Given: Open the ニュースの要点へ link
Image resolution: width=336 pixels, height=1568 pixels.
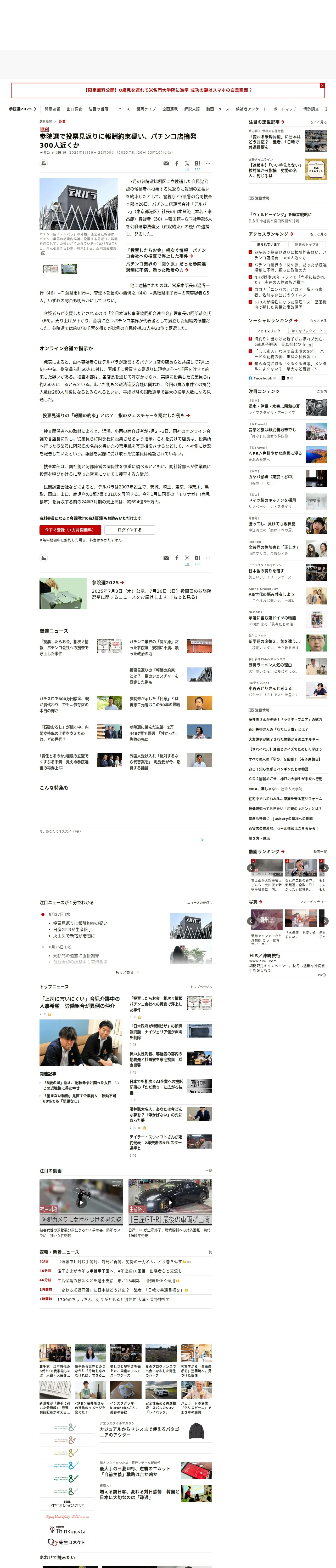Looking at the screenshot, I should 199,903.
